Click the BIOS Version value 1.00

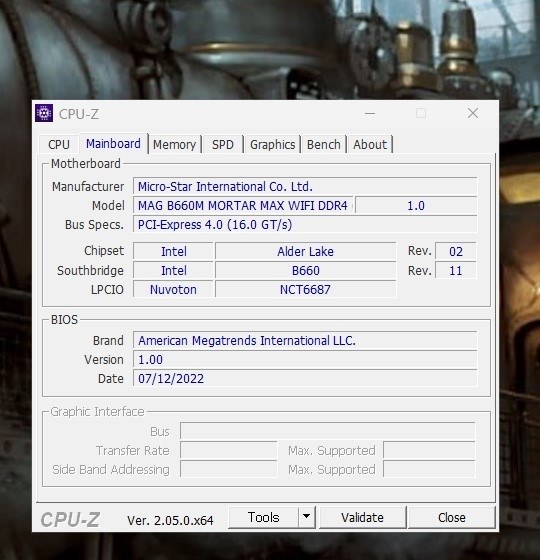(x=305, y=359)
